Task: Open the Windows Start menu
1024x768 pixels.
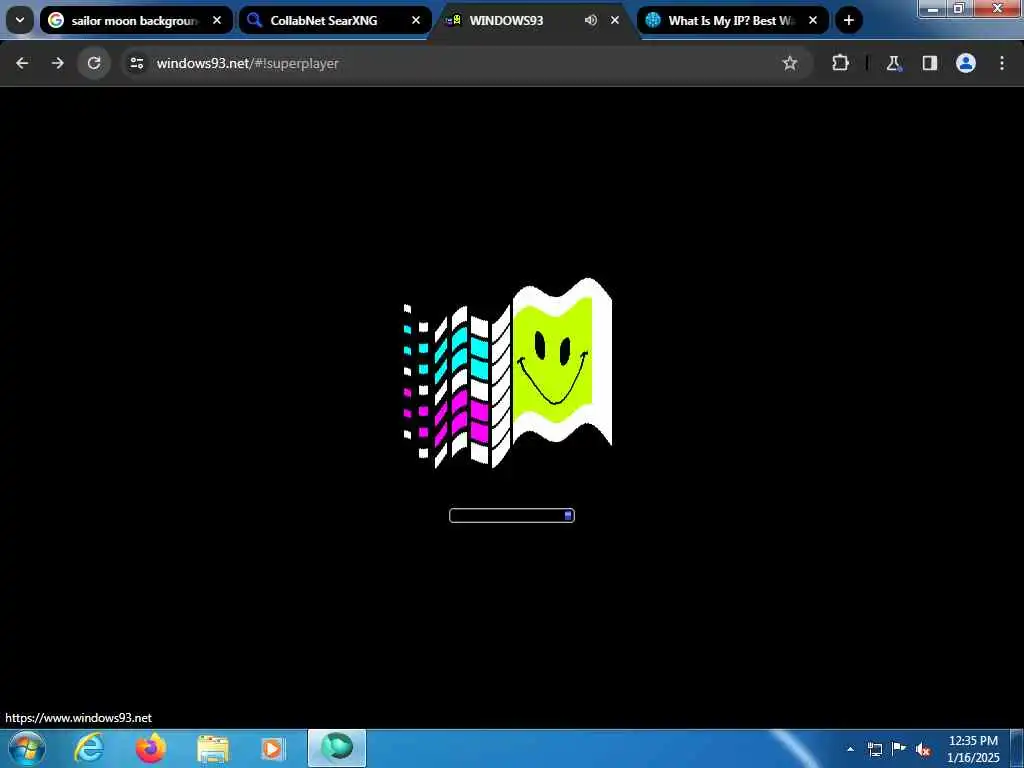Action: coord(26,748)
